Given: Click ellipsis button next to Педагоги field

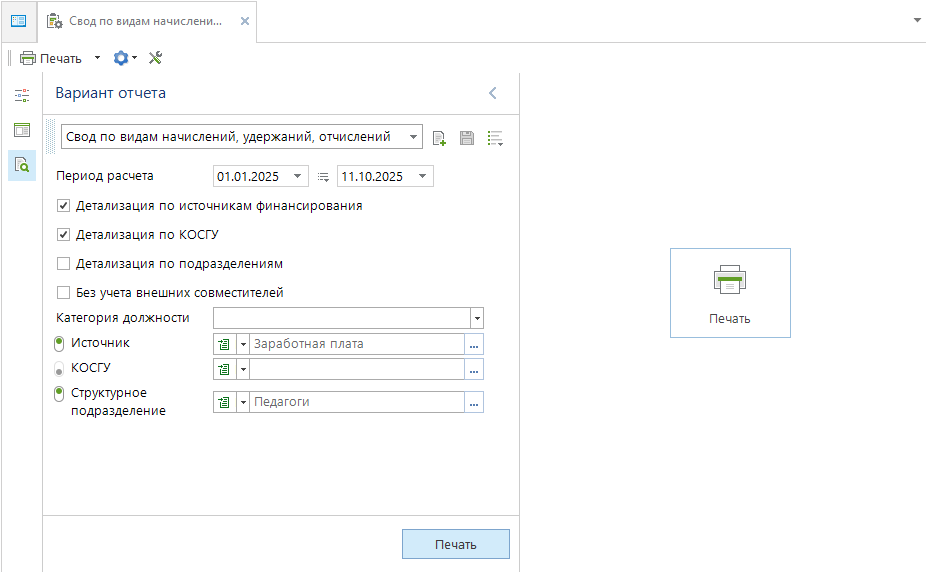Looking at the screenshot, I should click(474, 402).
